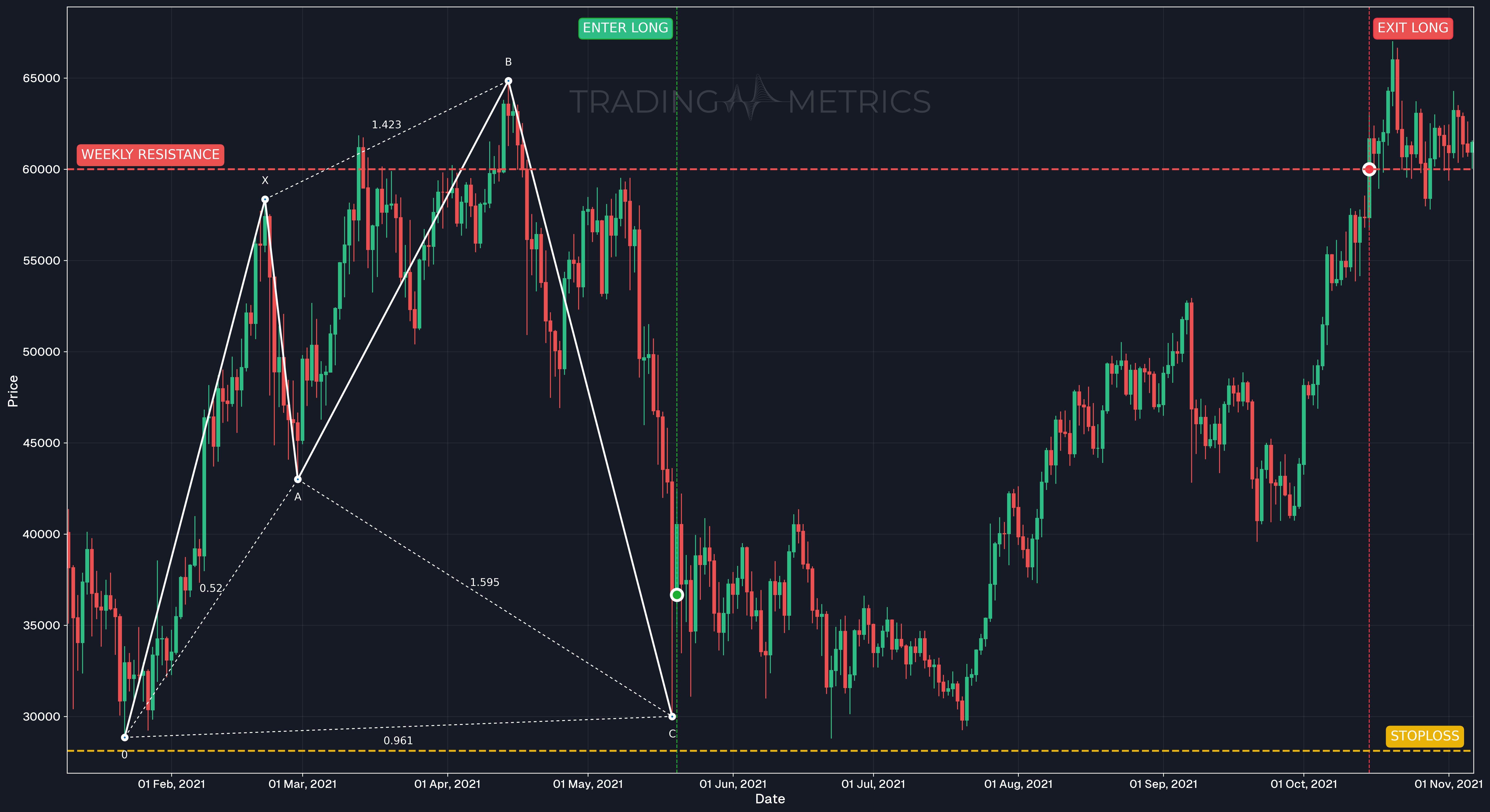Screen dimensions: 1490x812
Task: Click the '55000' price axis tick
Action: tap(41, 261)
